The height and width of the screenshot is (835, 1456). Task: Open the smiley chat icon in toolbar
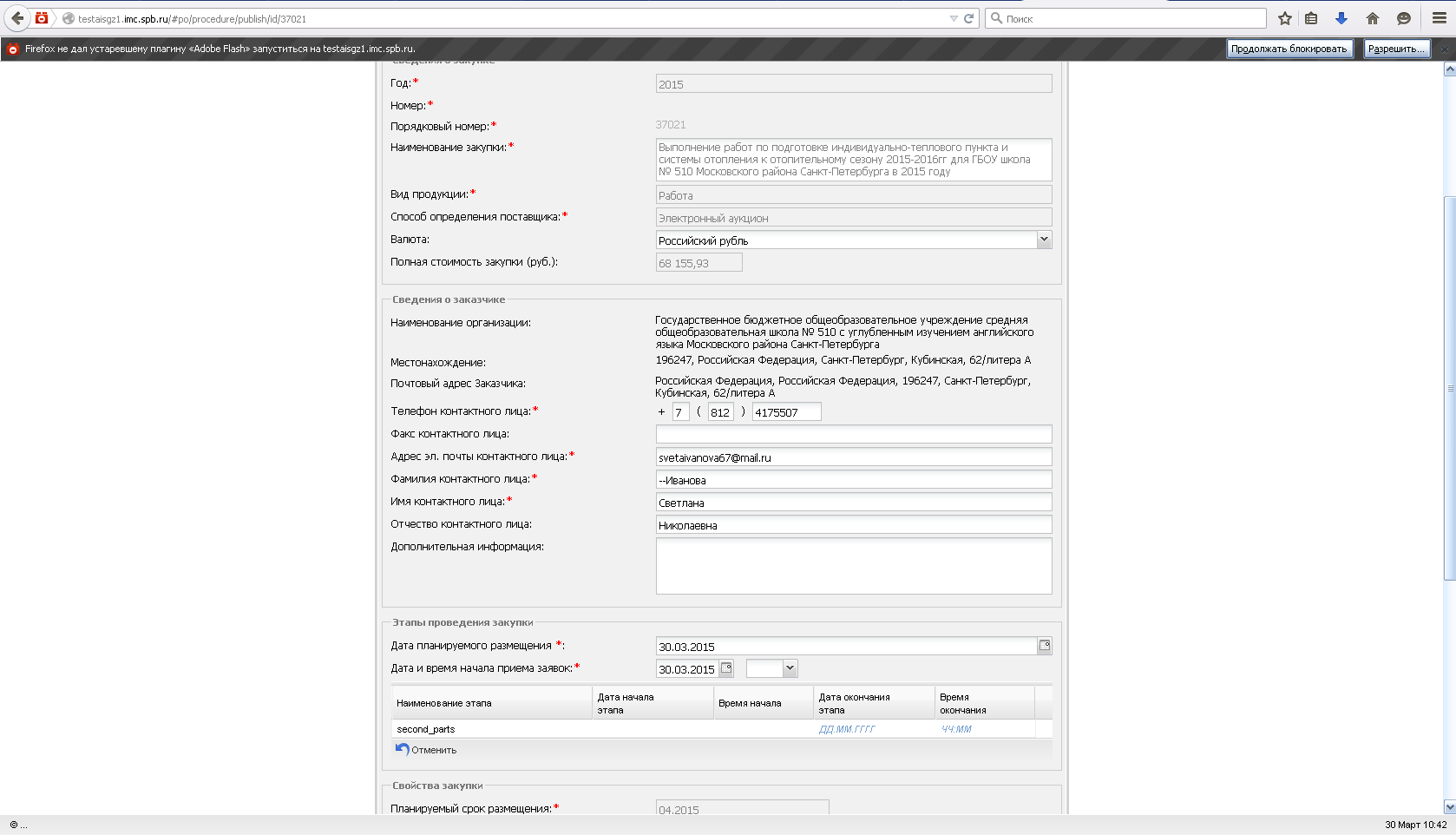click(1403, 18)
